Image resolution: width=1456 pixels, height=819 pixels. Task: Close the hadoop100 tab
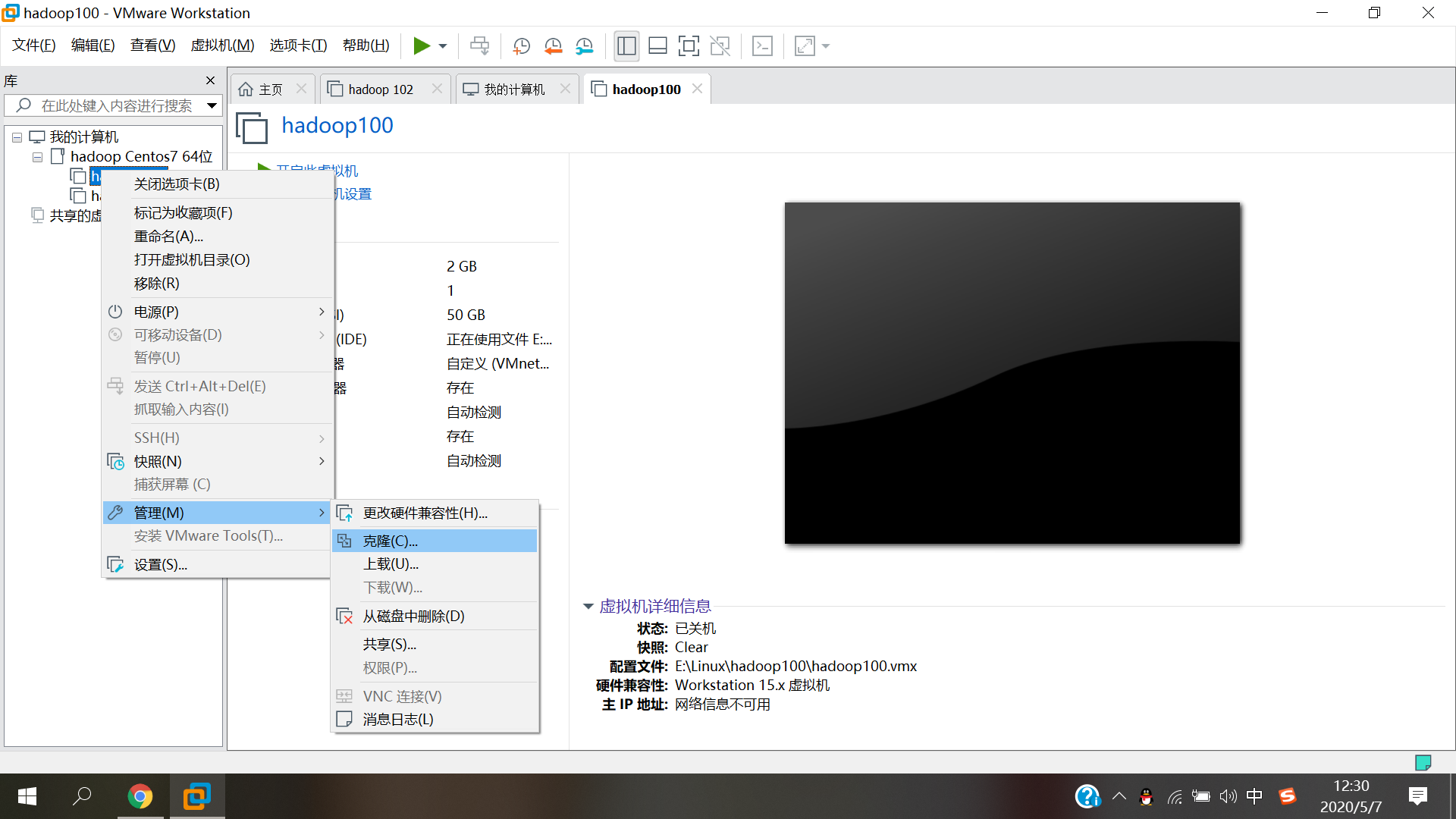tap(697, 89)
